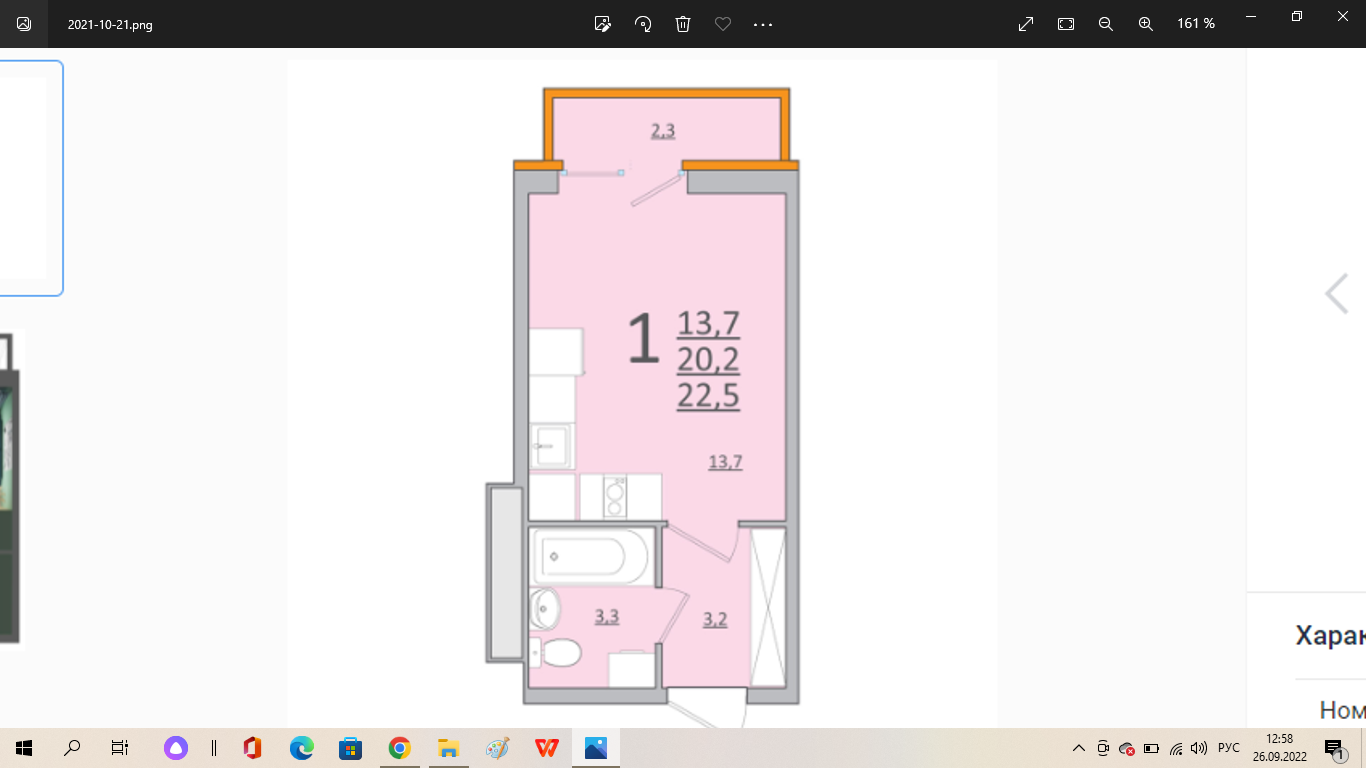
Task: Click the 3,3 bathroom area label
Action: click(607, 617)
